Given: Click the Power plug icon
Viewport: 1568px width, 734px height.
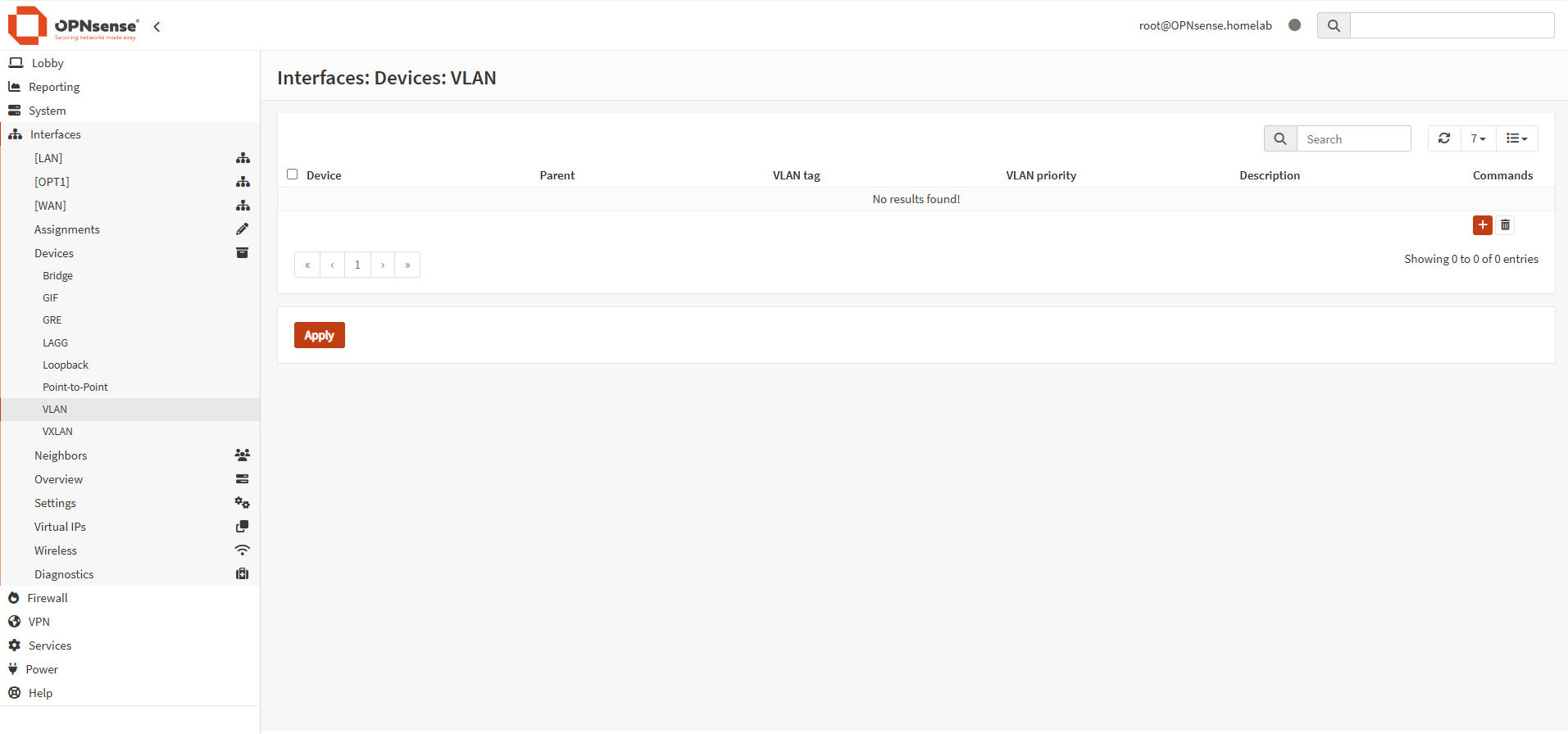Looking at the screenshot, I should point(13,669).
